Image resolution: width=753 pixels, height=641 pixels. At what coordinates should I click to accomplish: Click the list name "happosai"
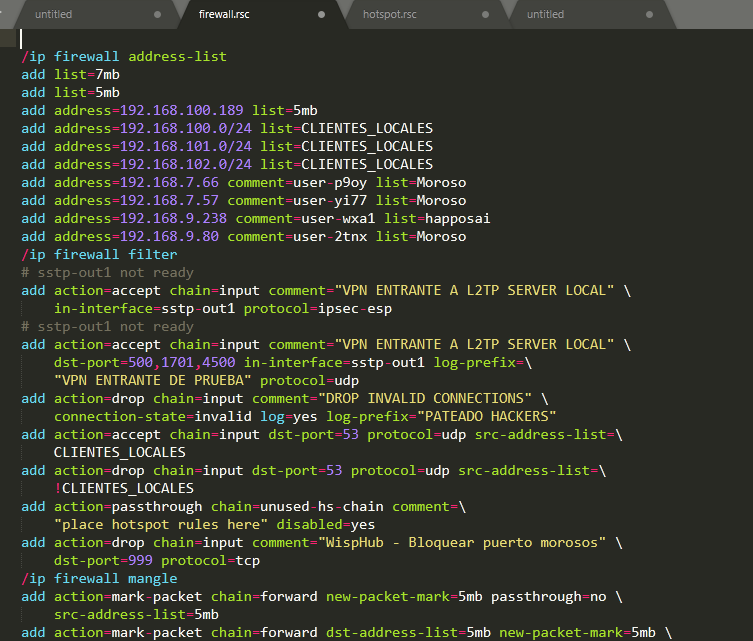pos(457,218)
